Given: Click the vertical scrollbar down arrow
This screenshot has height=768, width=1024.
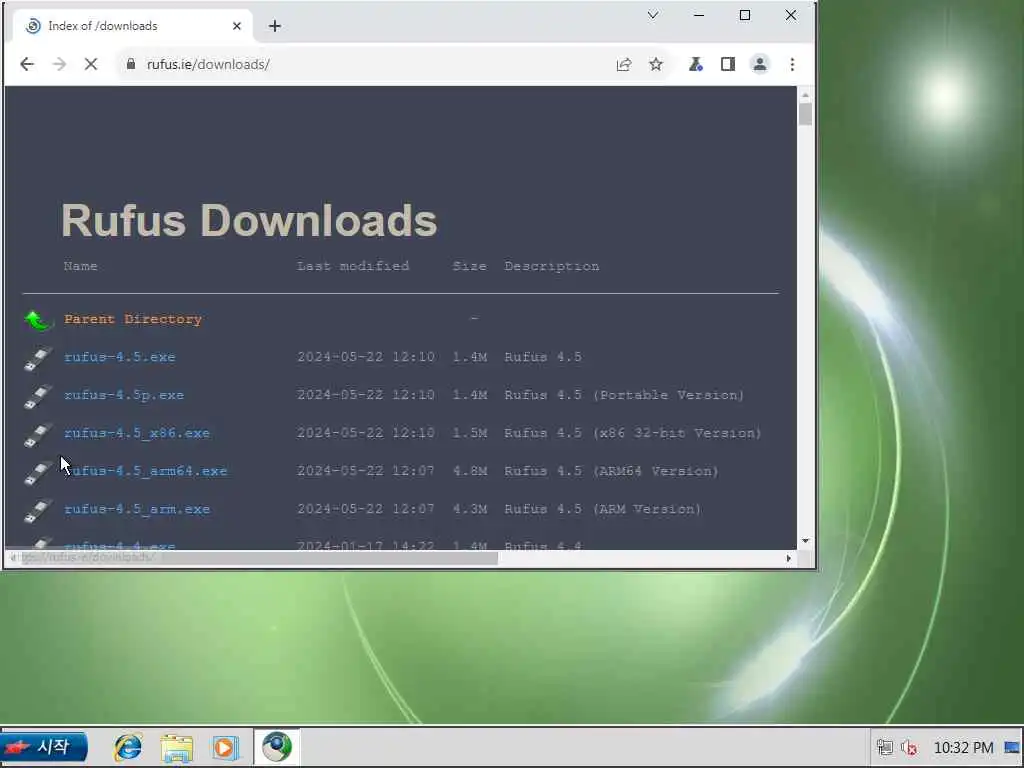Looking at the screenshot, I should (805, 541).
